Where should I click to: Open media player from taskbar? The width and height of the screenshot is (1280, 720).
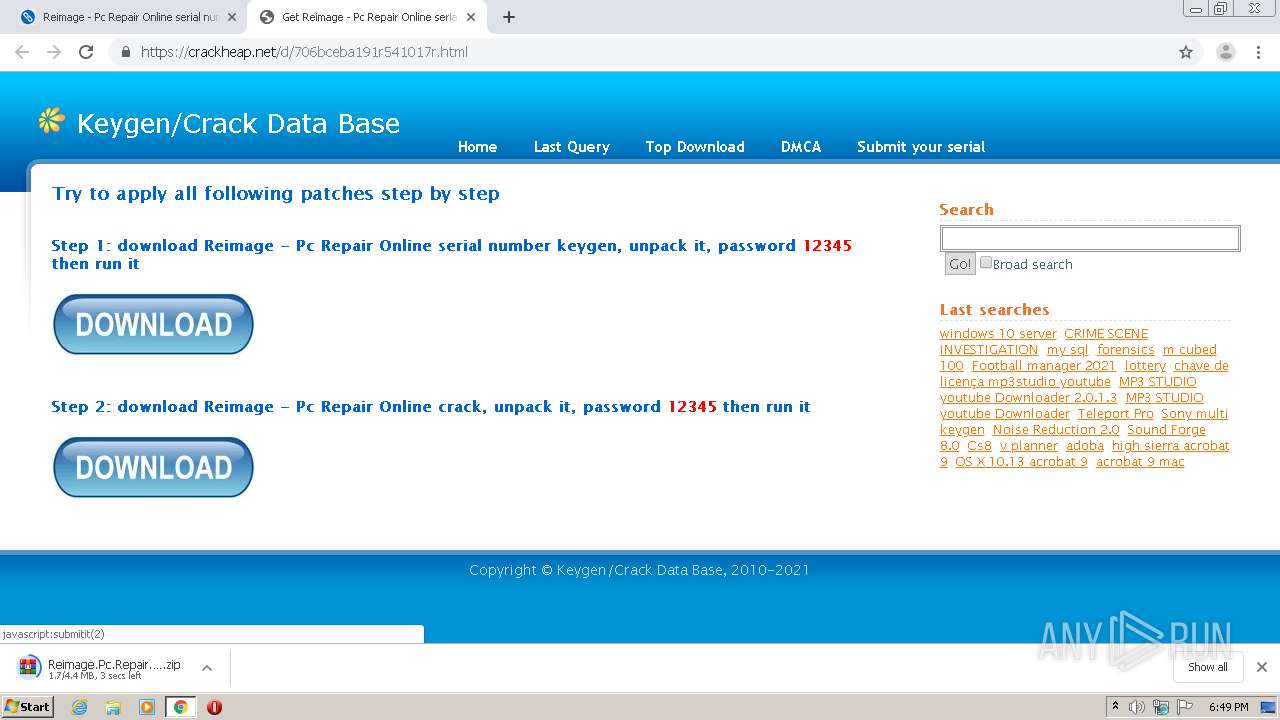pos(147,707)
